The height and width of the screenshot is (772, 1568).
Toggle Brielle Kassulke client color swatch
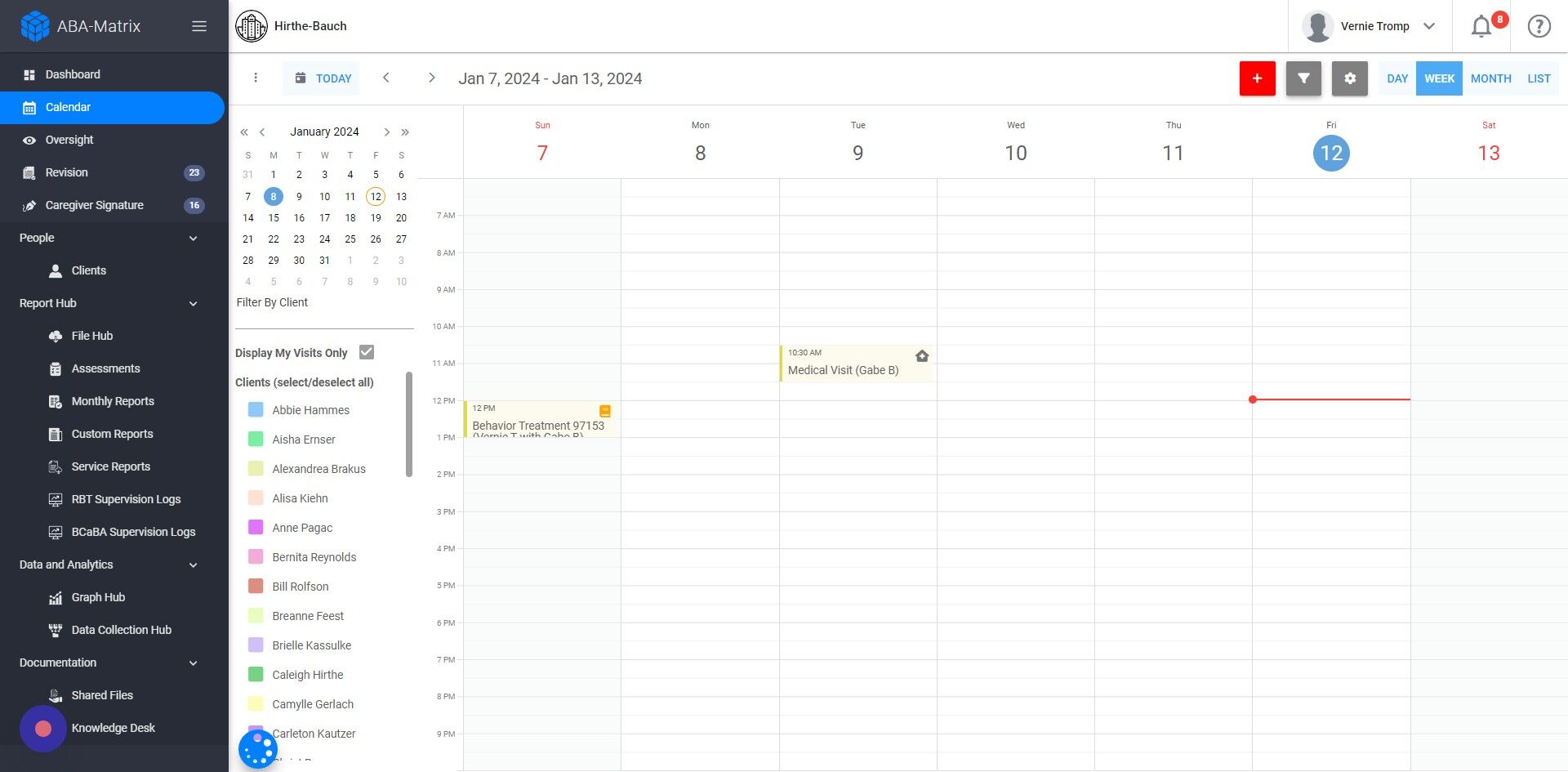(256, 645)
